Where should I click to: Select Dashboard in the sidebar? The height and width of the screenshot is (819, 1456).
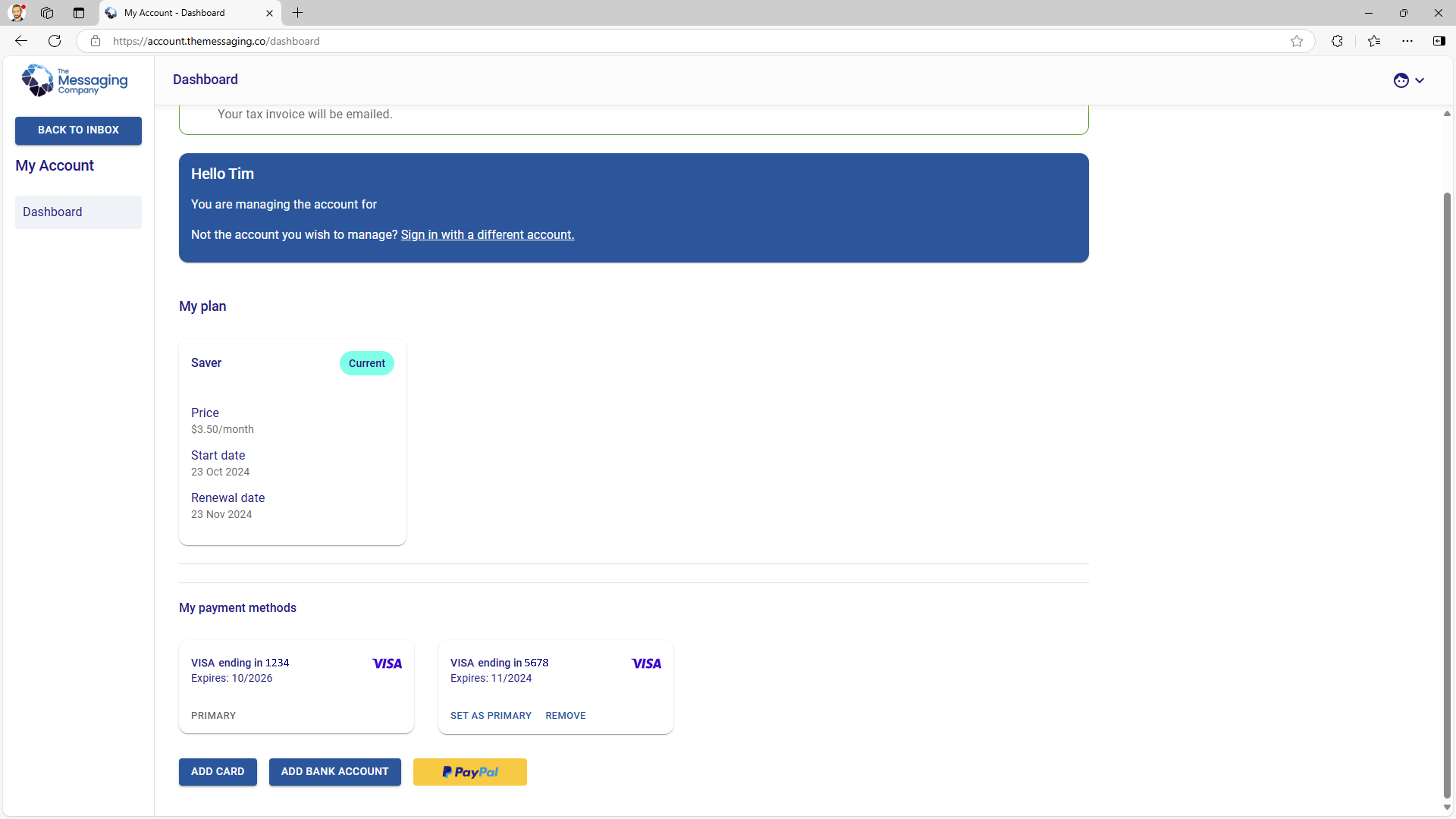click(78, 212)
